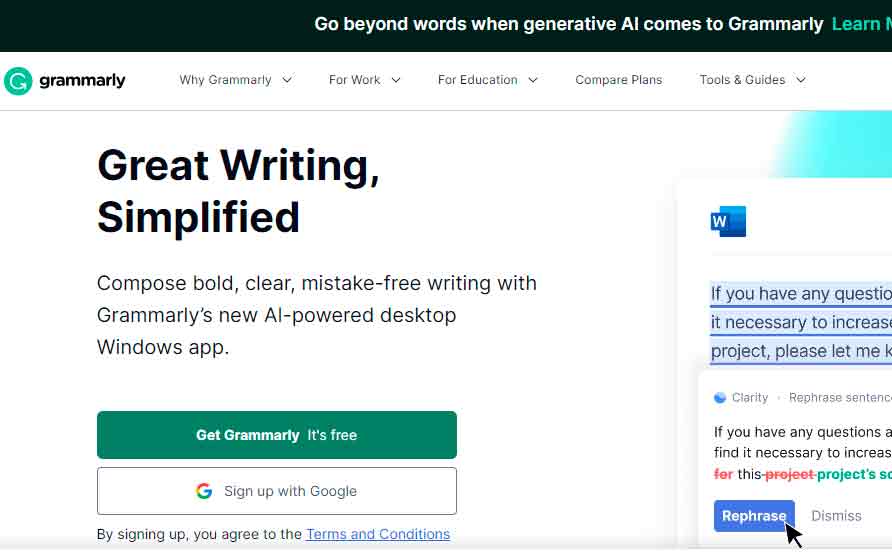Open the Terms and Conditions link
Viewport: 892px width, 552px height.
click(378, 534)
